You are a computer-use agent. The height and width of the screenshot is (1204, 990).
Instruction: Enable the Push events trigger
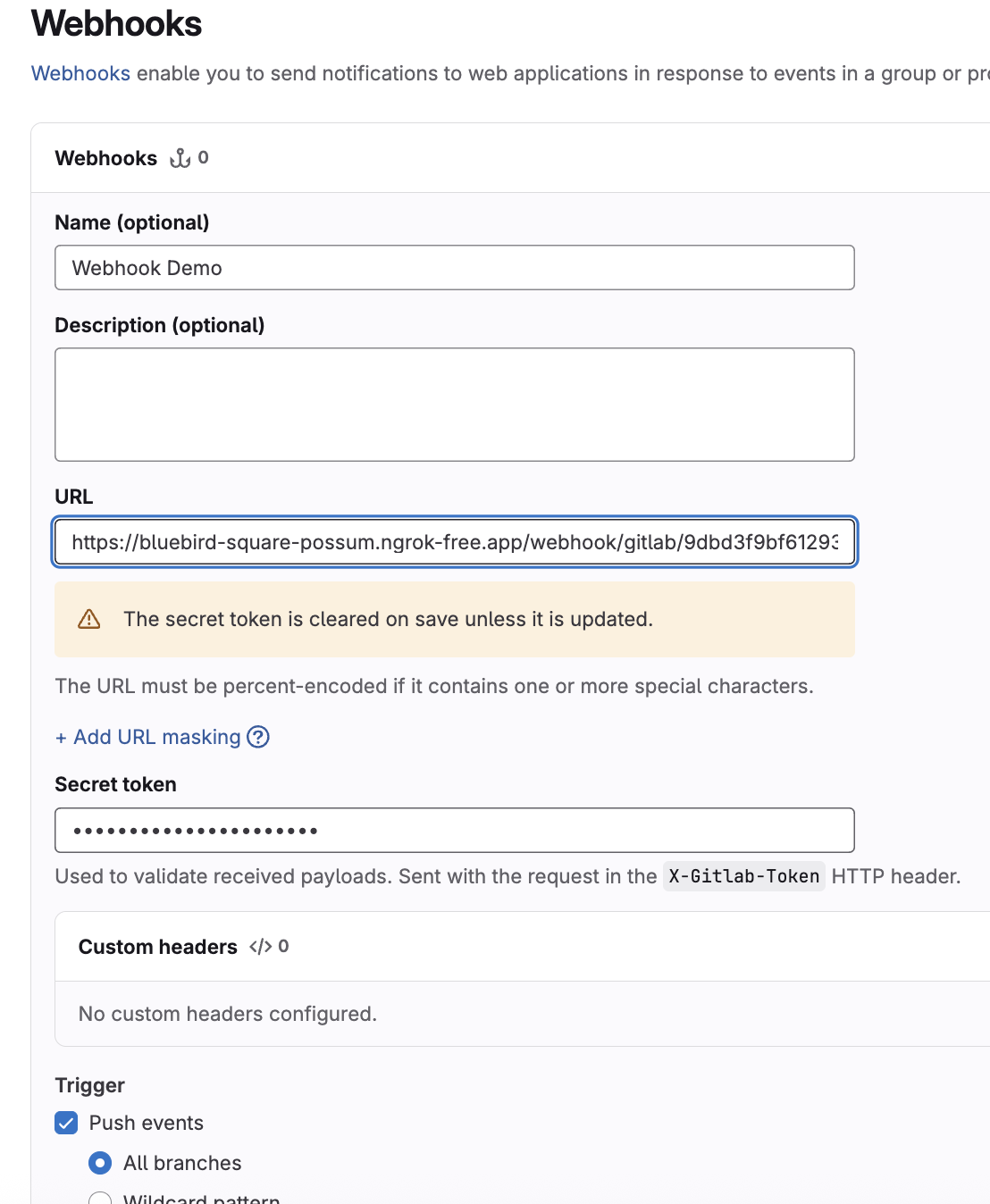pos(65,1123)
